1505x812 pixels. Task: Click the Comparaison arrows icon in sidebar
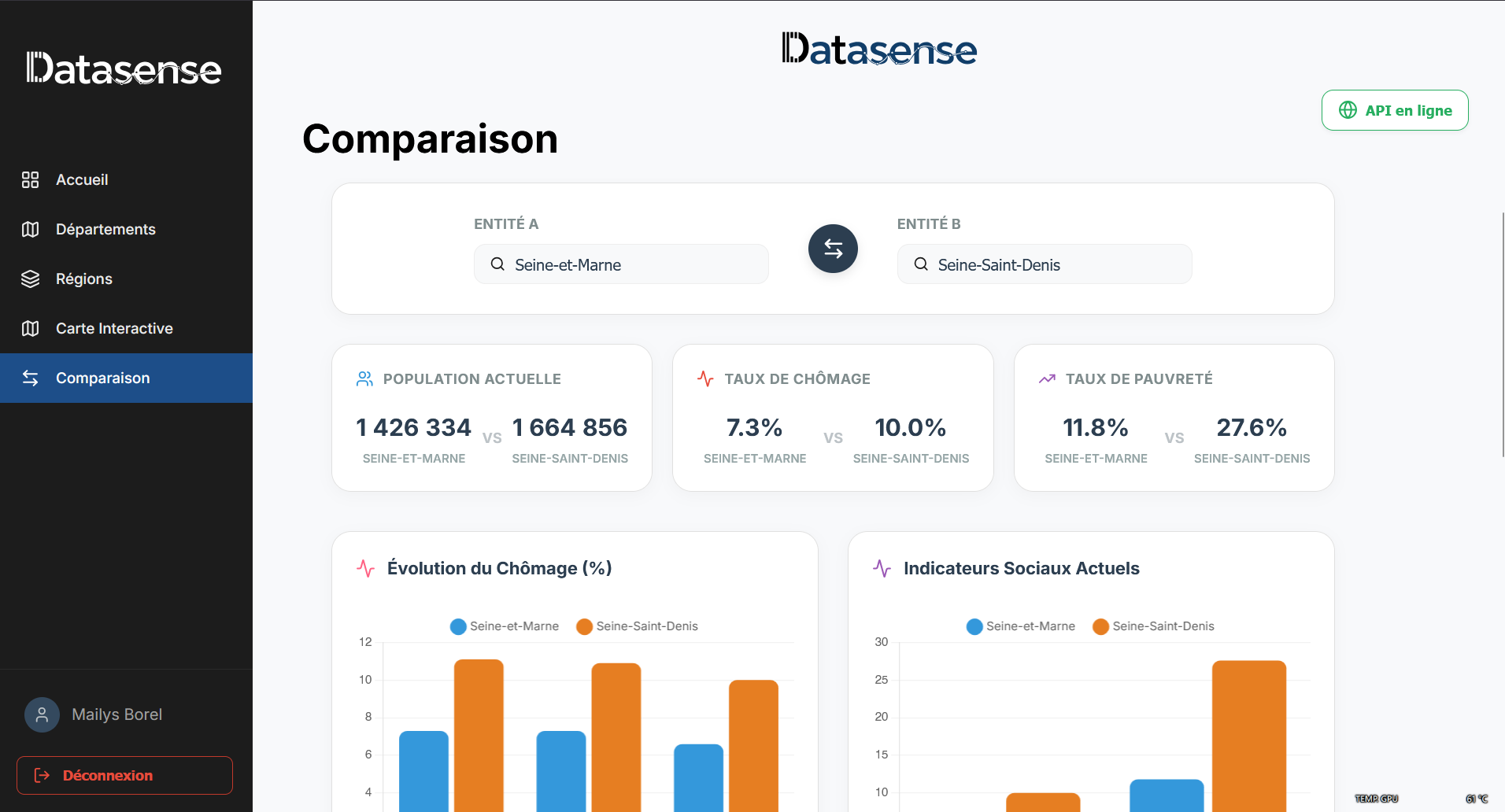tap(30, 378)
